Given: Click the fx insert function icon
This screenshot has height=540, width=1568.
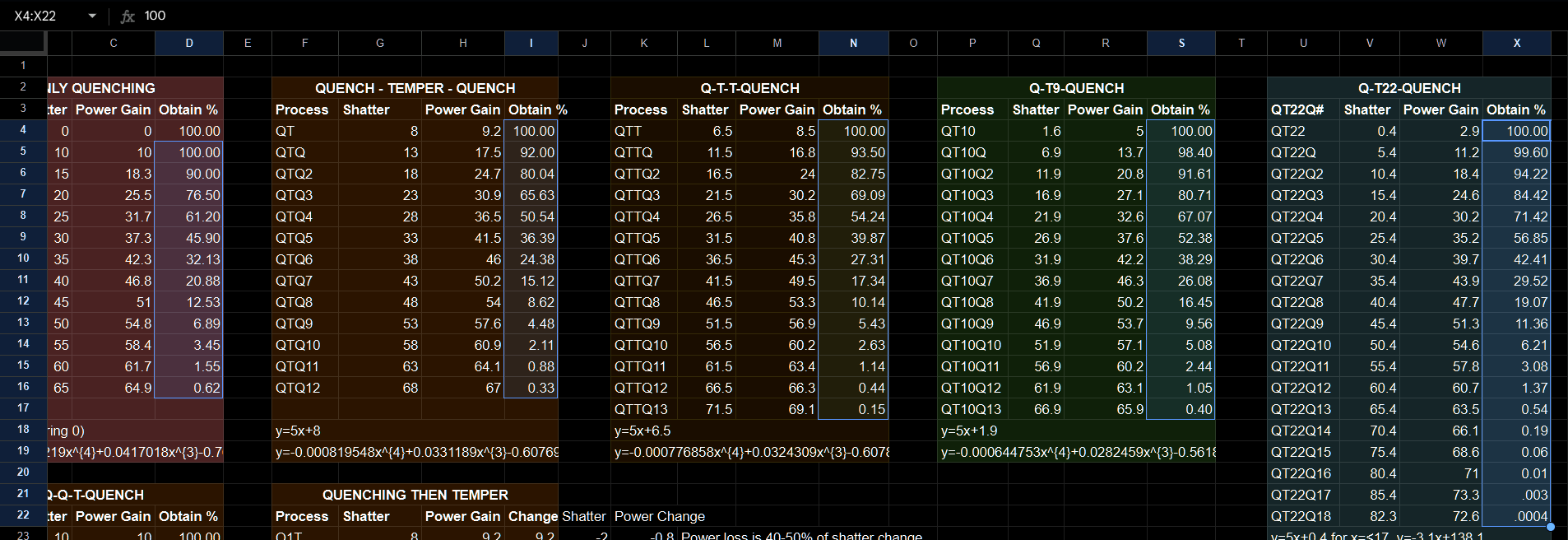Looking at the screenshot, I should (128, 16).
